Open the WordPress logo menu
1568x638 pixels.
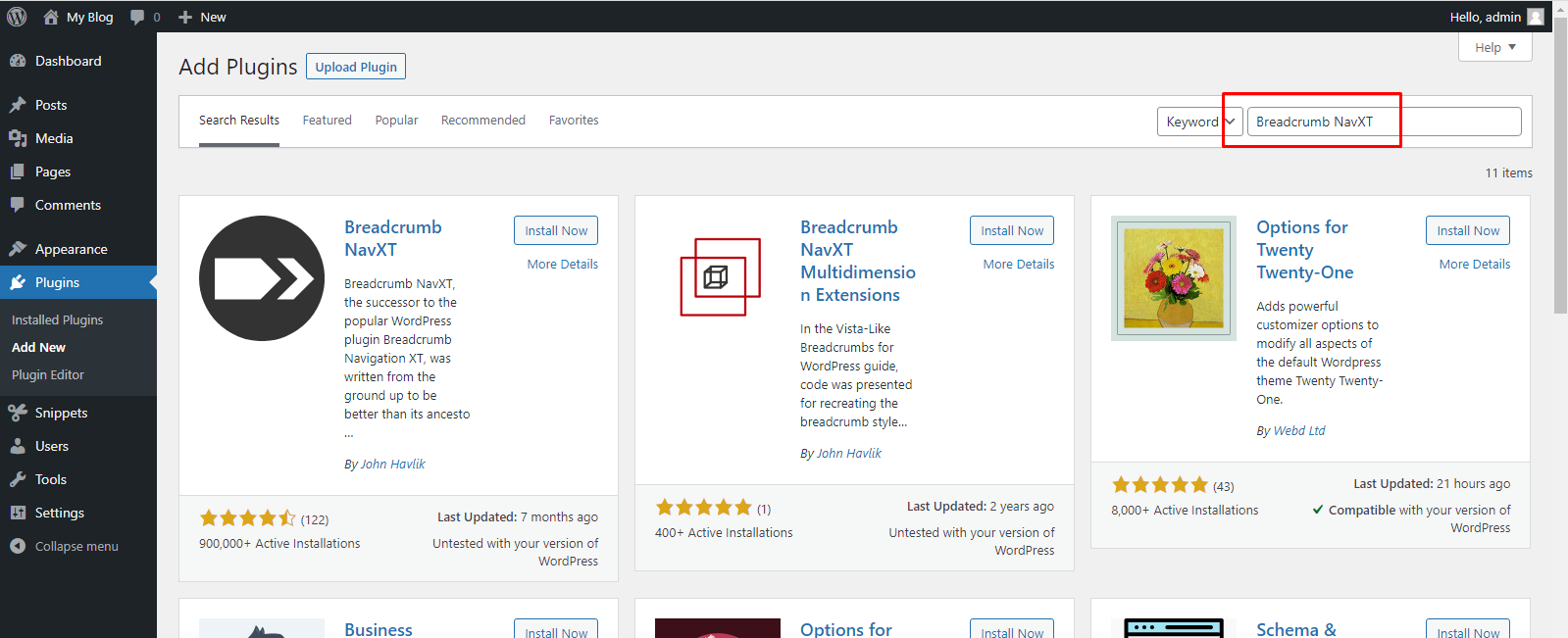(17, 17)
